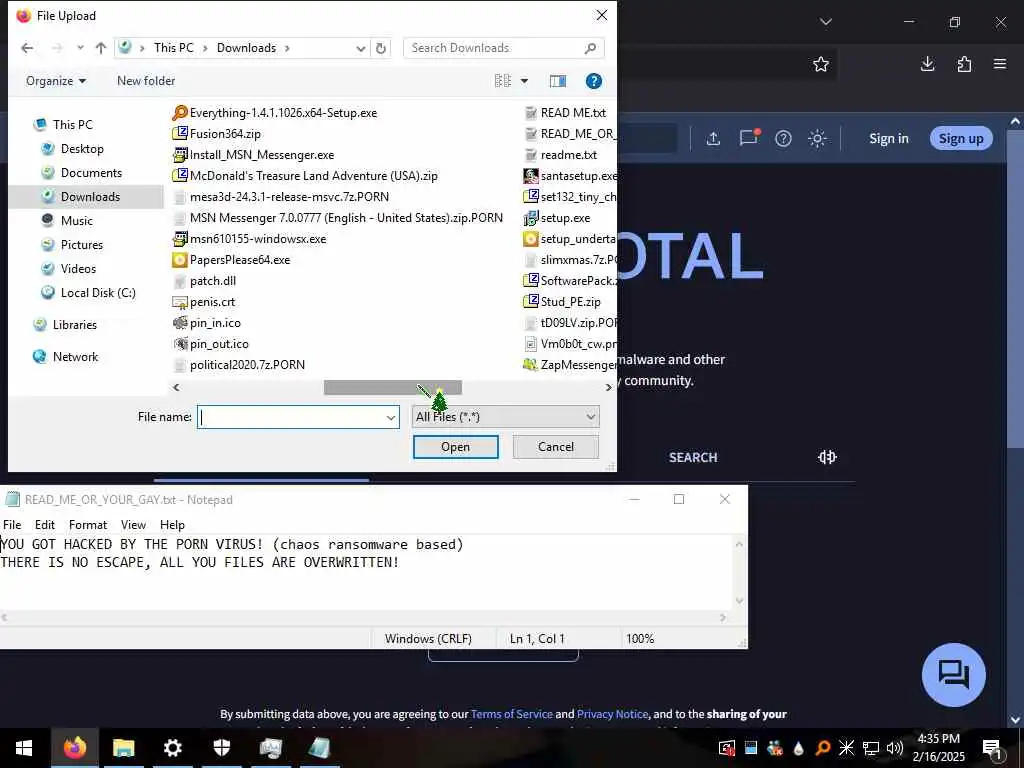Open view options dropdown arrow
The height and width of the screenshot is (768, 1024).
524,81
